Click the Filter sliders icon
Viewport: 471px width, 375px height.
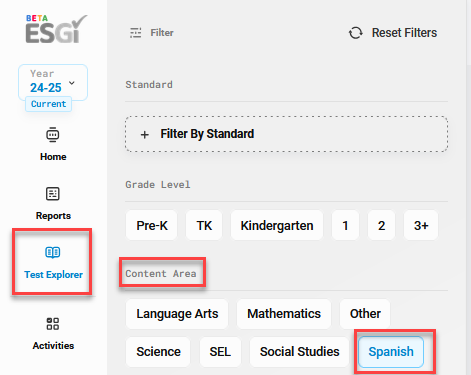(135, 33)
